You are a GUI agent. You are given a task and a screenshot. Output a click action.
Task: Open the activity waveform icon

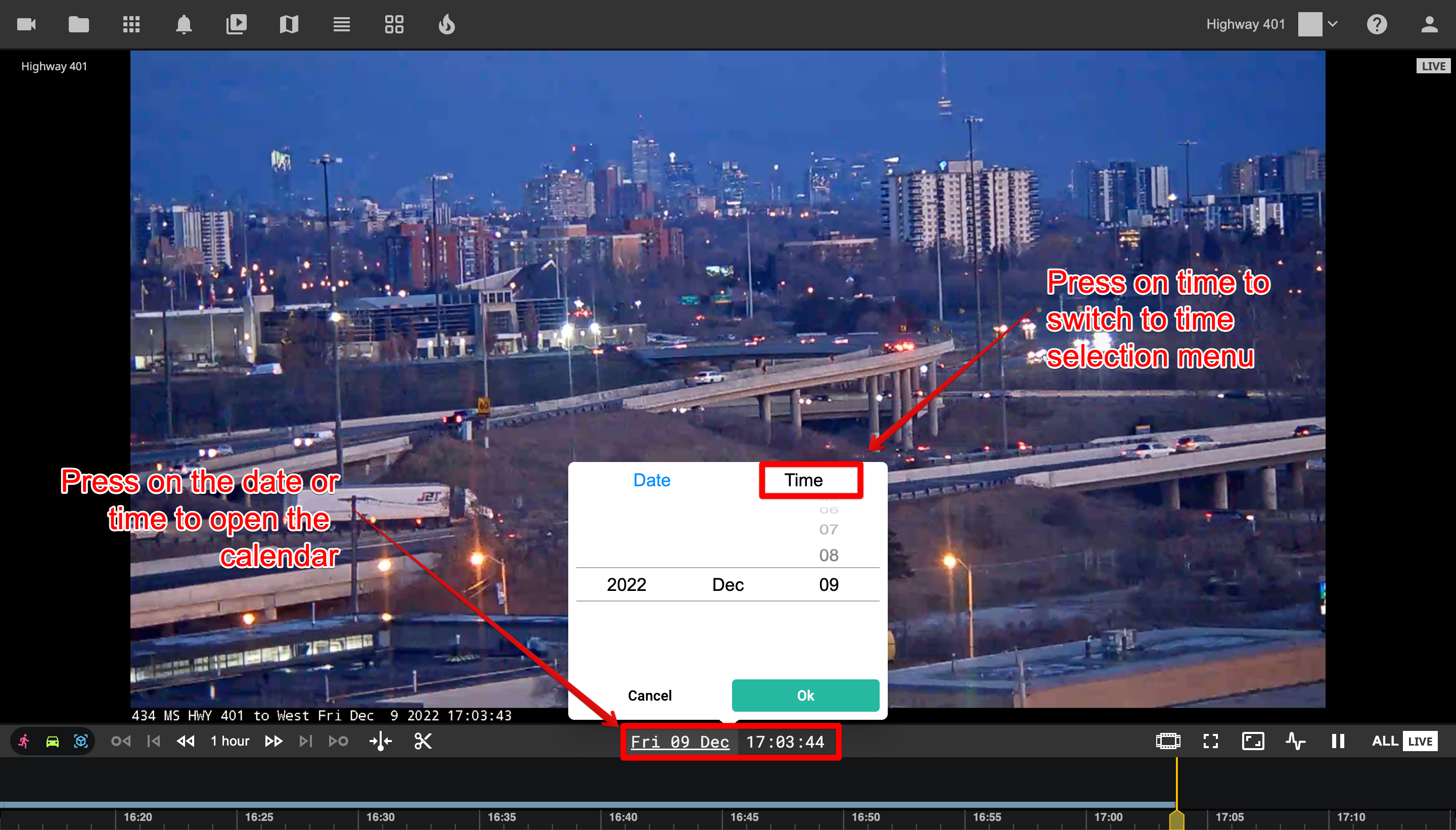click(x=1295, y=741)
